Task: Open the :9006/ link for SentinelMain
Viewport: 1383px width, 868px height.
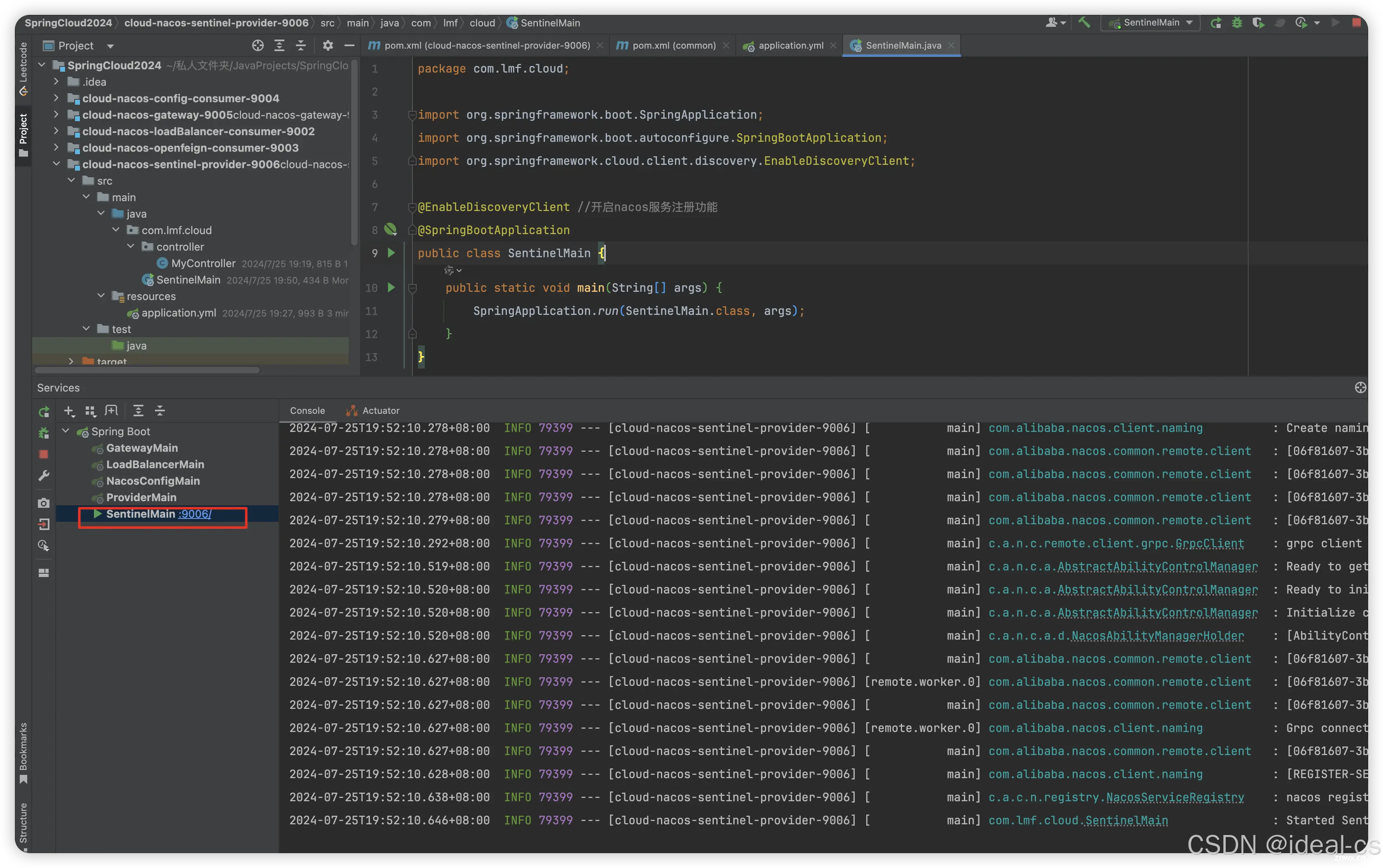Action: point(195,514)
